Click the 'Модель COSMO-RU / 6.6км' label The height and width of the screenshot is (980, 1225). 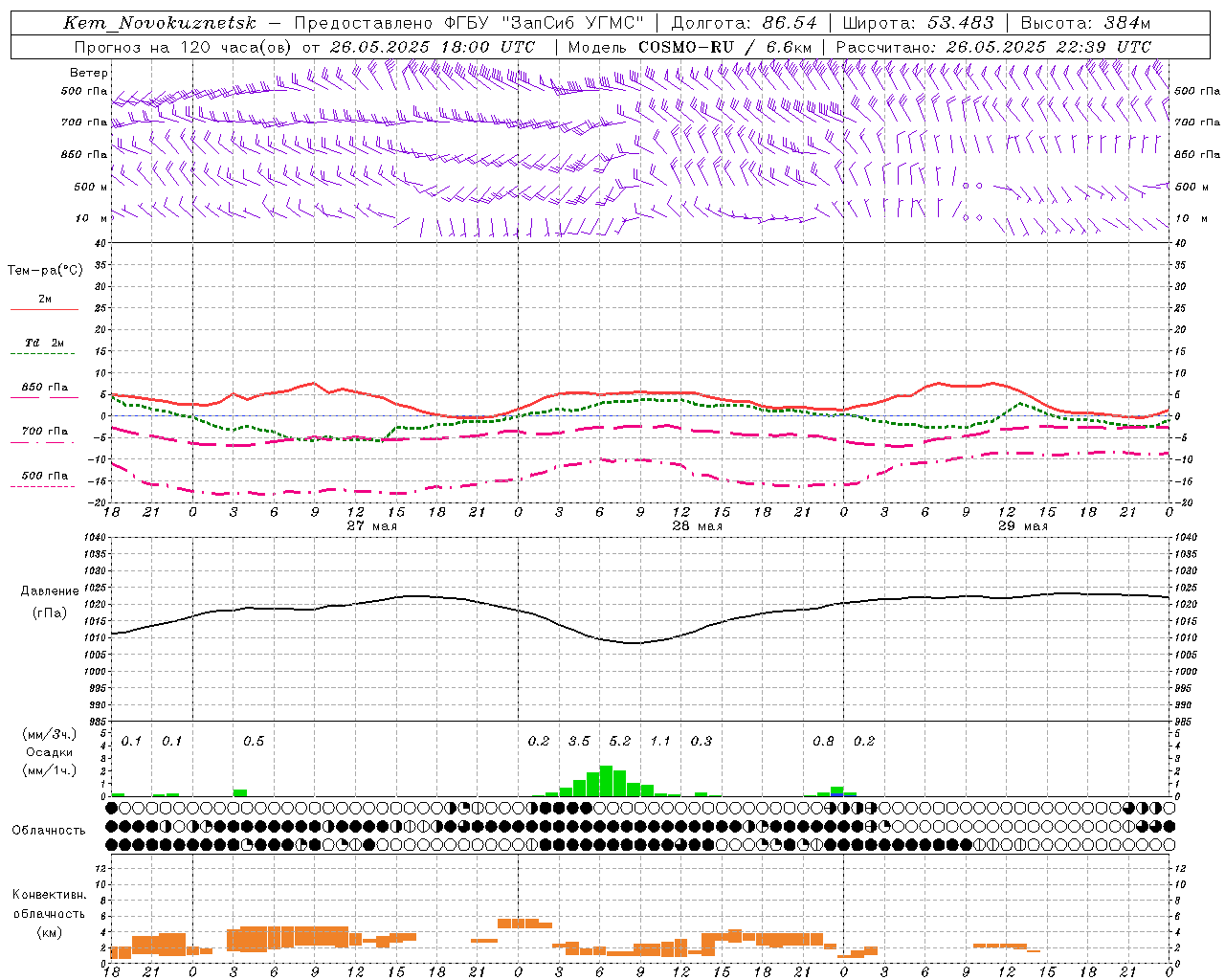click(x=690, y=47)
